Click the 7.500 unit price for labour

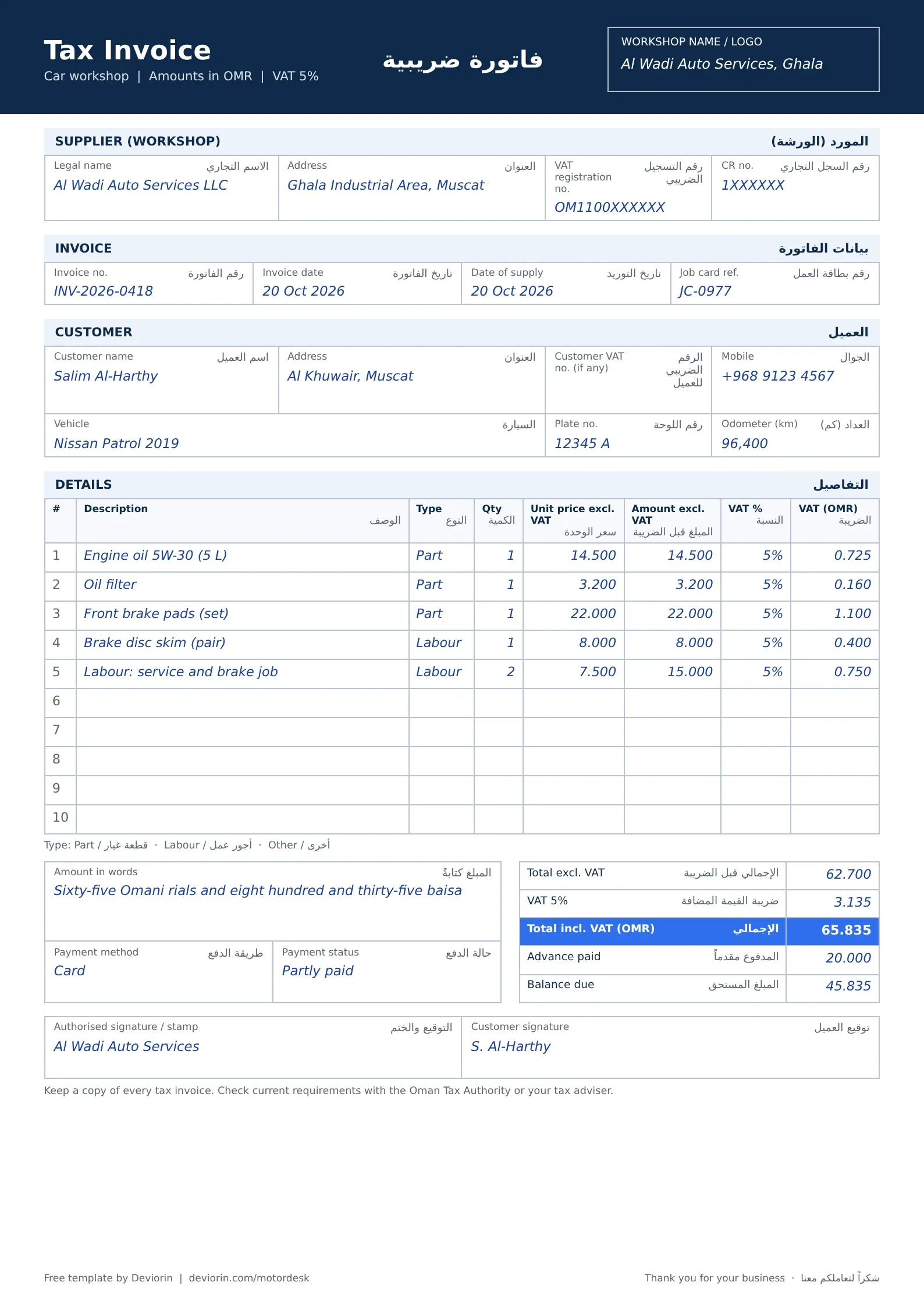597,672
